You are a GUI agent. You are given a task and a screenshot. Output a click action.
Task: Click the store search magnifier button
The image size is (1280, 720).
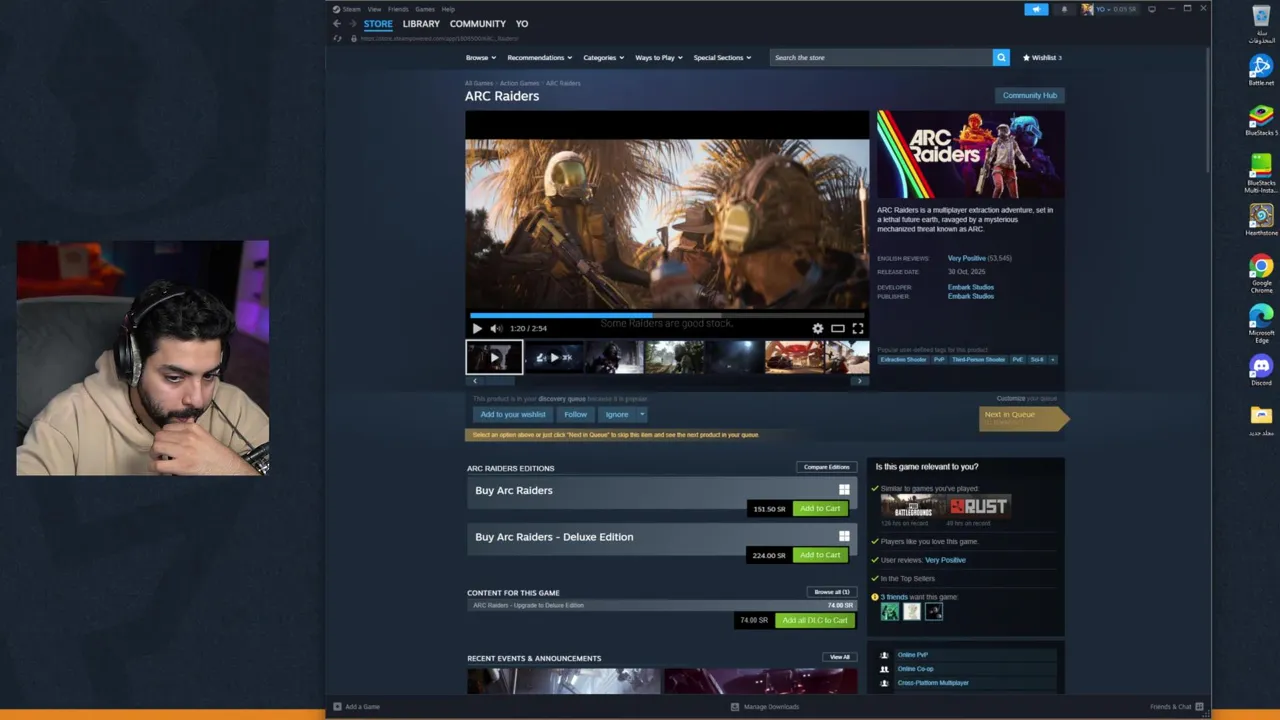point(1001,57)
